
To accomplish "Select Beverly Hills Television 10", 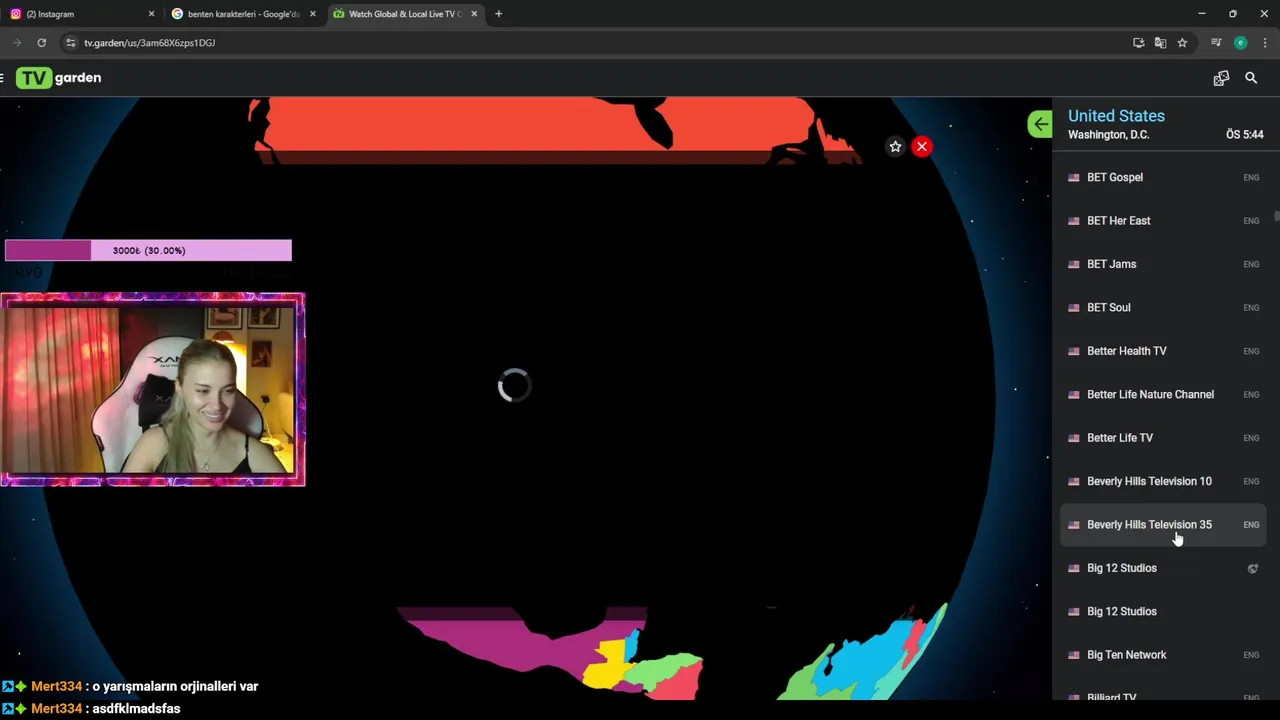I will point(1163,481).
